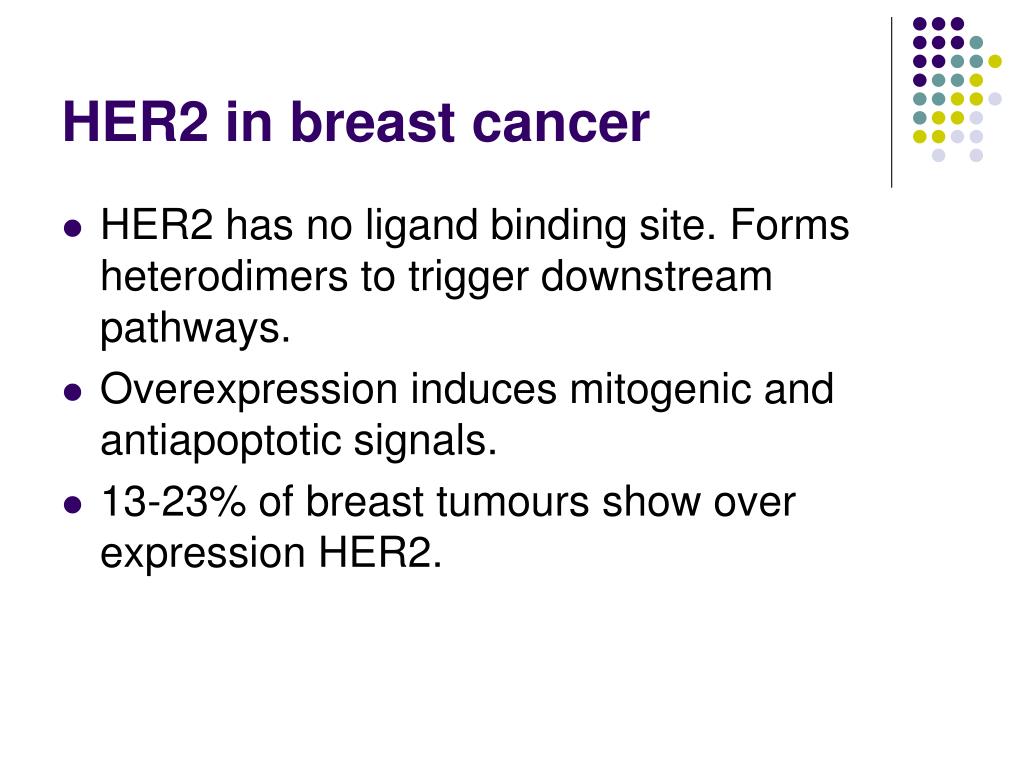Click the word 'heterodimers' in first bullet
This screenshot has height=768, width=1024.
coord(224,276)
